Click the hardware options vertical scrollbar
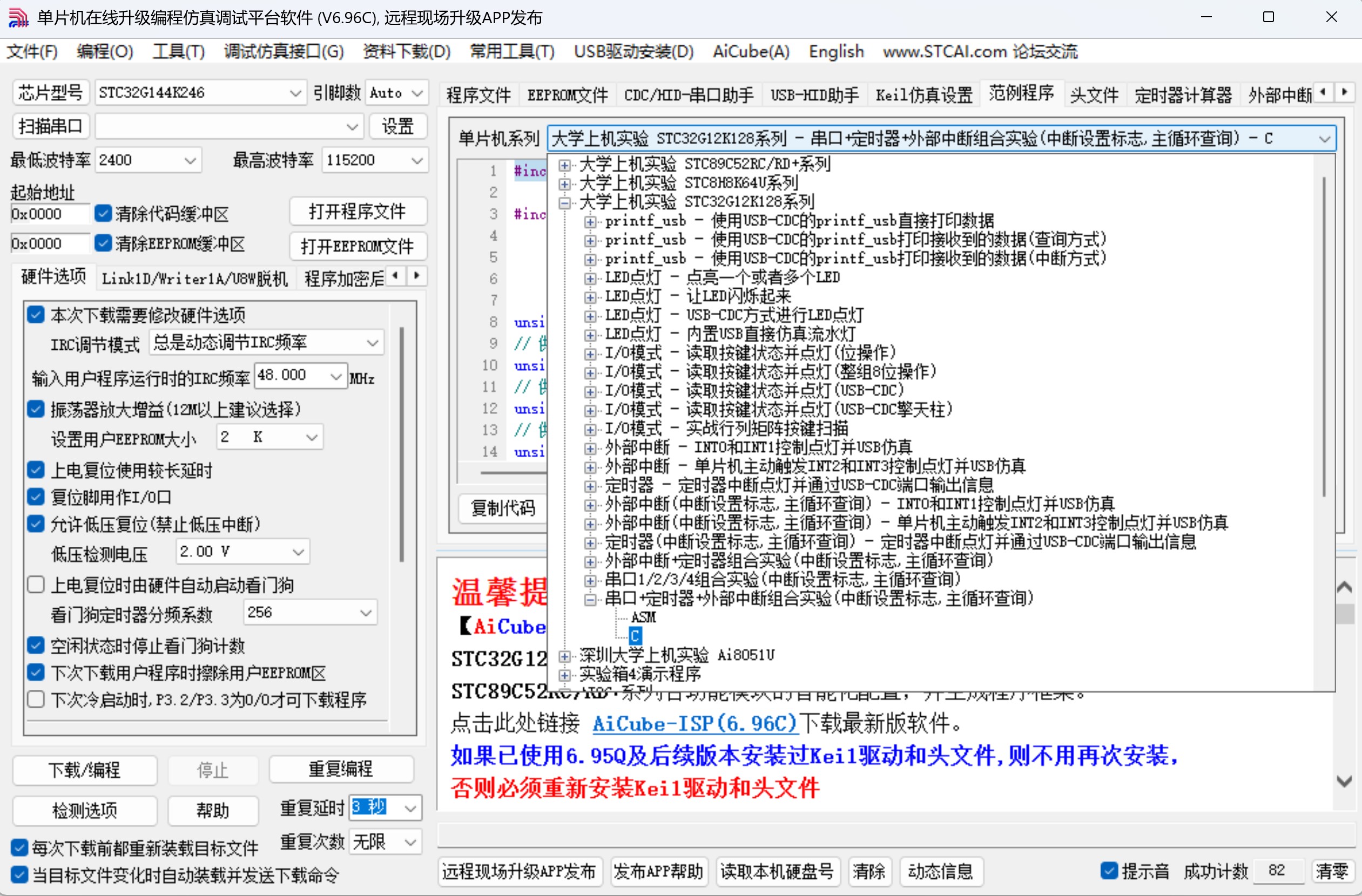The height and width of the screenshot is (896, 1362). click(402, 446)
